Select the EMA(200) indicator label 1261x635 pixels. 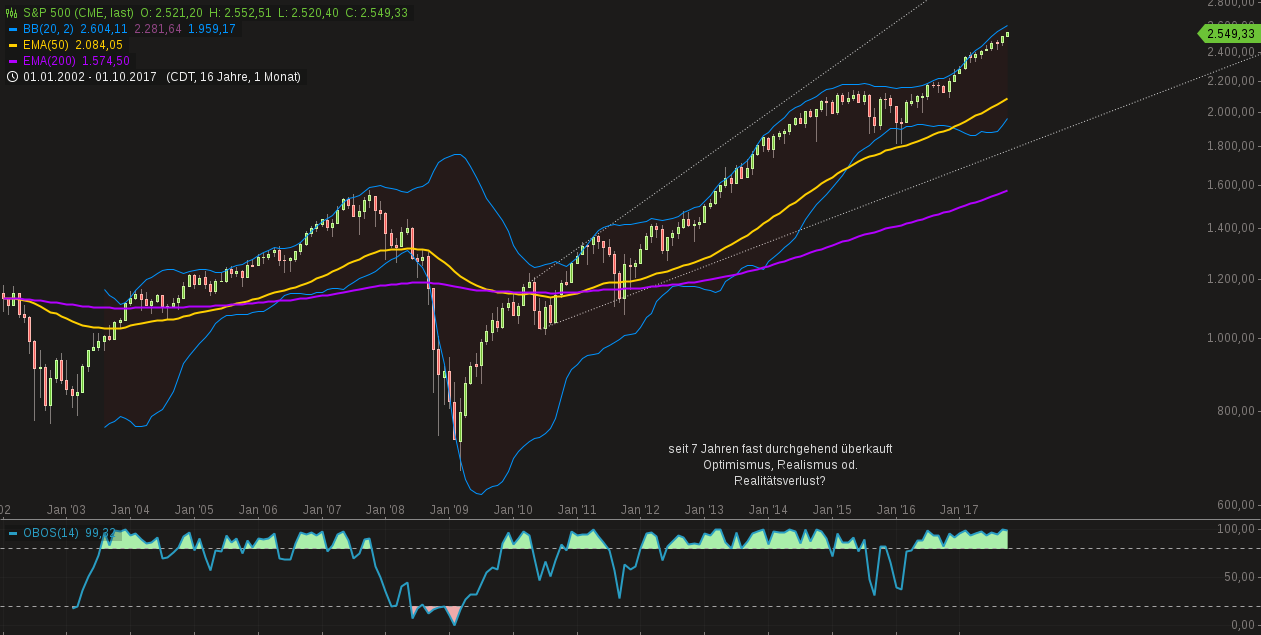tap(50, 61)
